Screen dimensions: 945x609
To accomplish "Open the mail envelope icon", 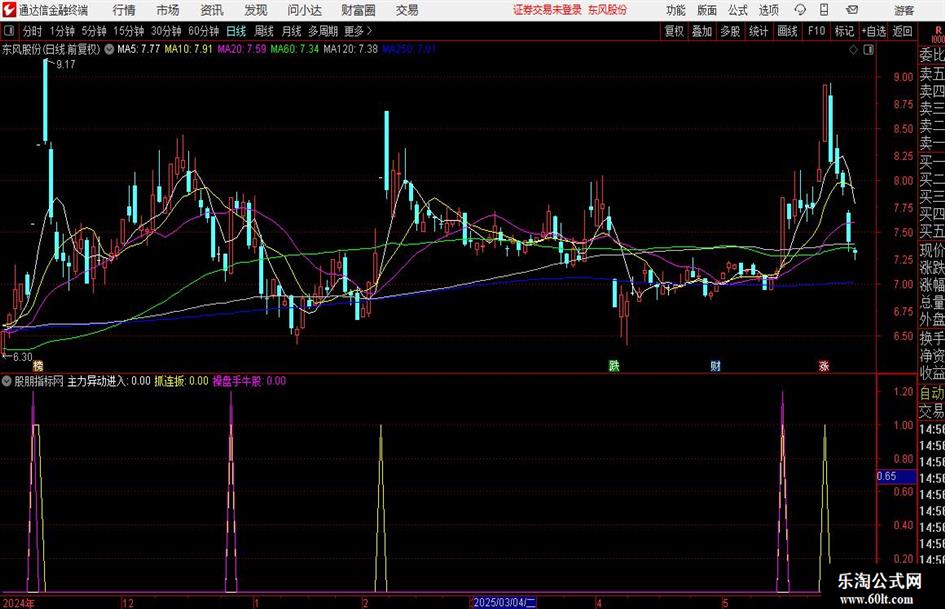I will (x=852, y=10).
